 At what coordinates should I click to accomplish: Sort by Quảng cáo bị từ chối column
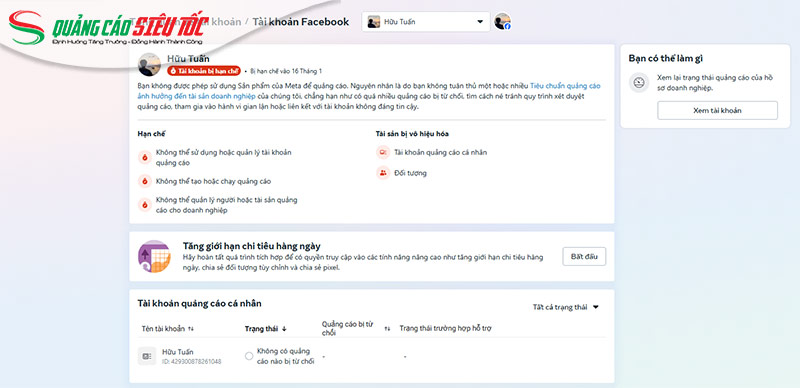coord(356,329)
